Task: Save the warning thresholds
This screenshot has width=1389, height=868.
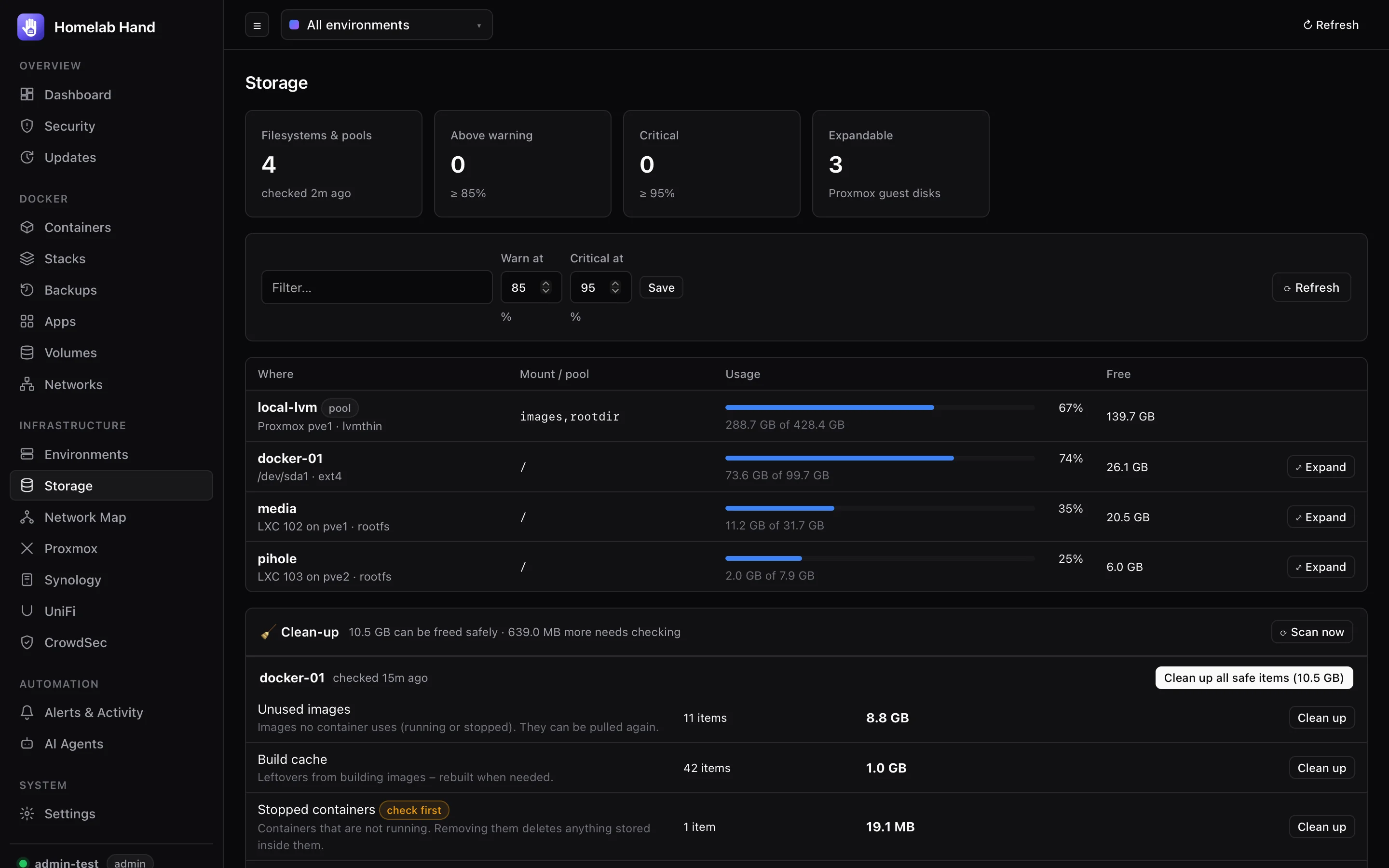Action: pyautogui.click(x=661, y=287)
